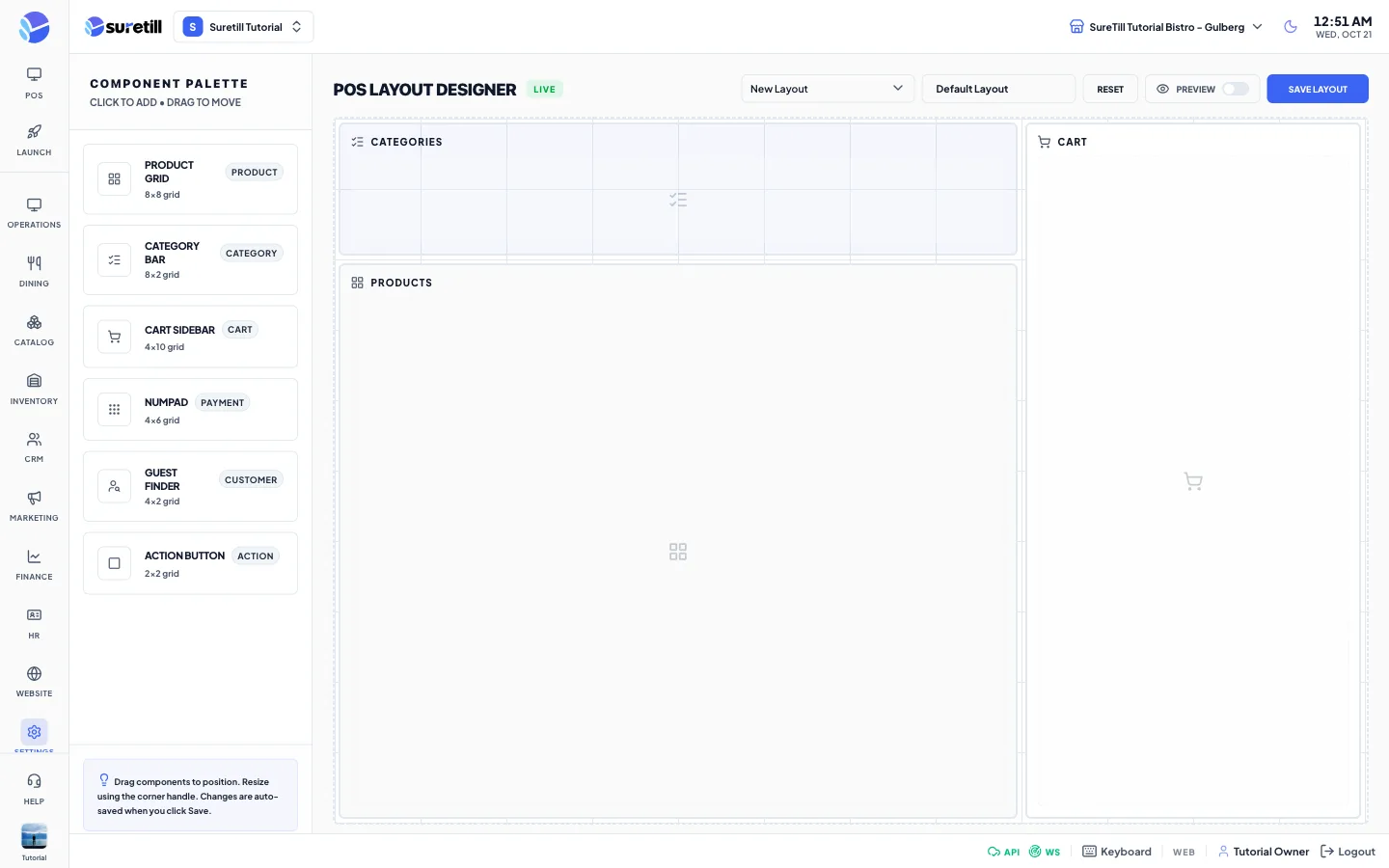Add the Action Button component
The width and height of the screenshot is (1389, 868).
point(190,563)
